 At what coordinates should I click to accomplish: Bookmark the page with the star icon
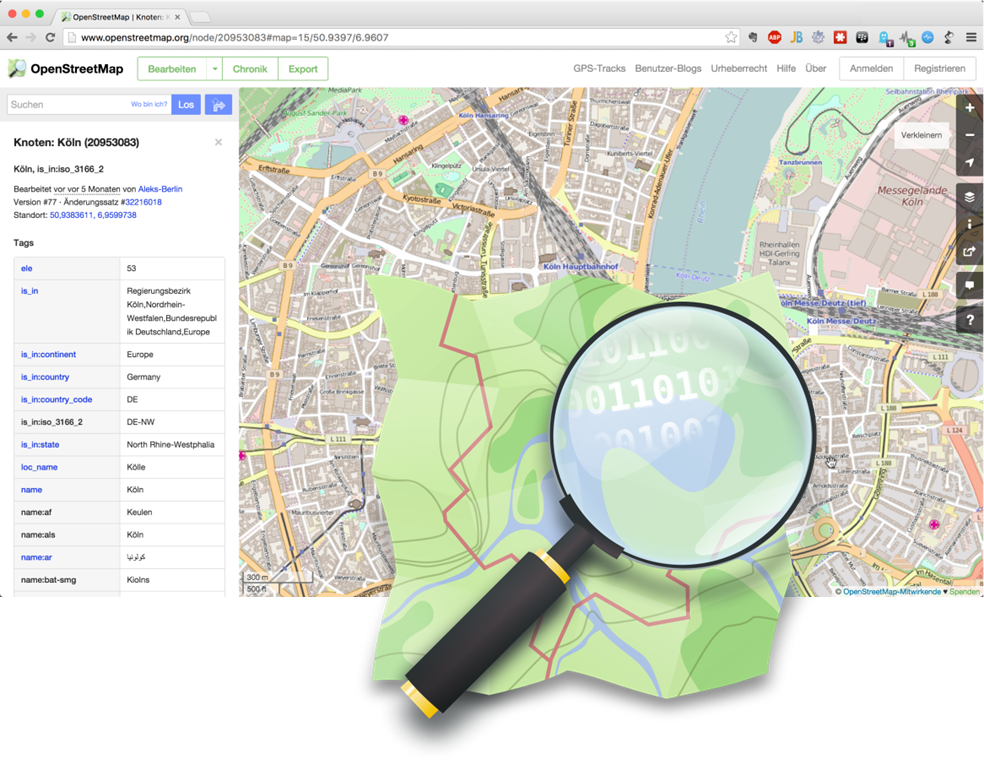(731, 38)
